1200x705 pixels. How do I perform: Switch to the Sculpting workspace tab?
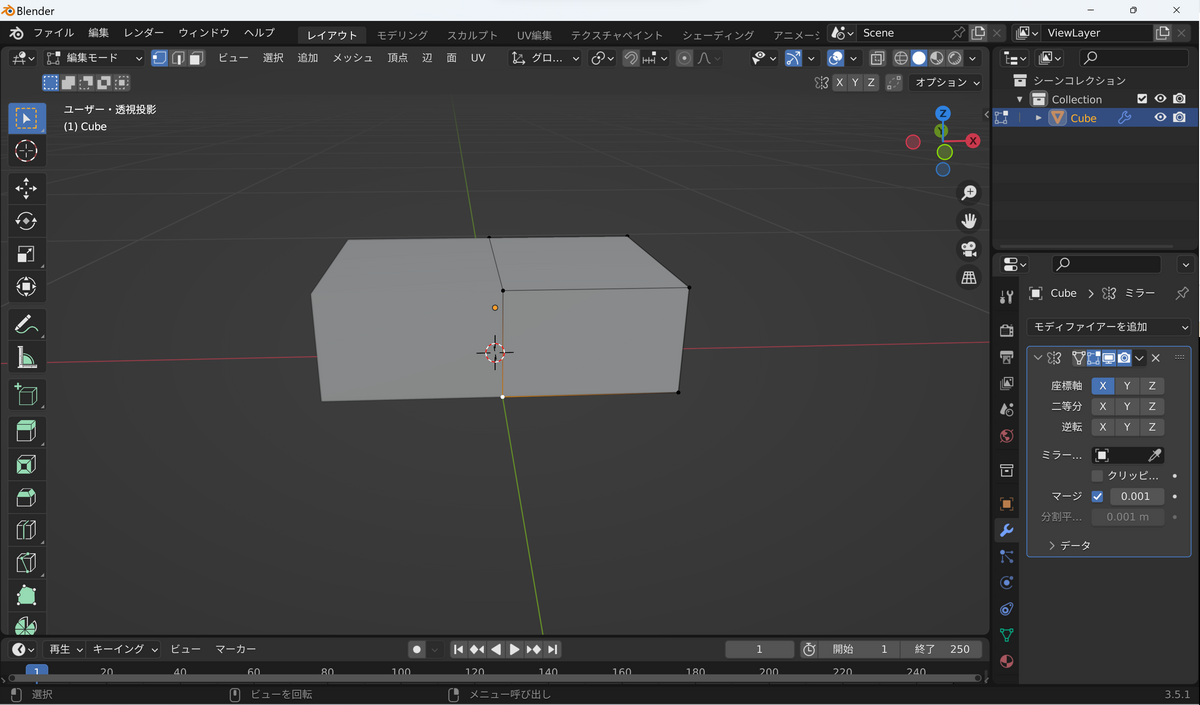tap(472, 35)
